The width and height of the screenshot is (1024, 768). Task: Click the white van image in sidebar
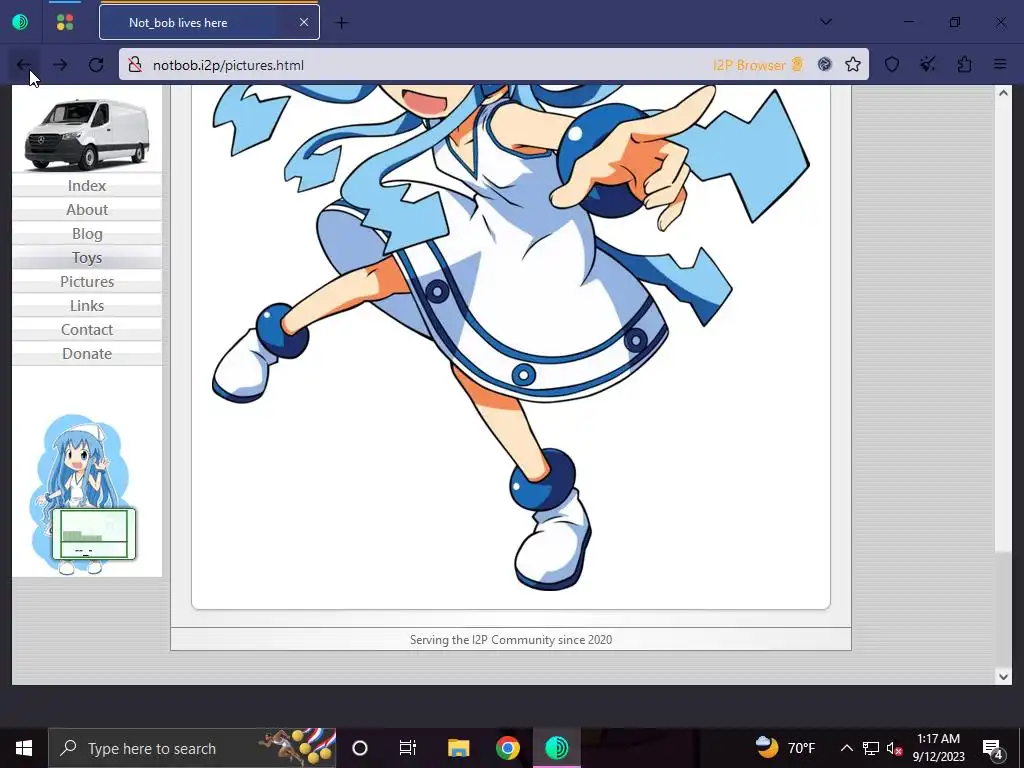87,134
